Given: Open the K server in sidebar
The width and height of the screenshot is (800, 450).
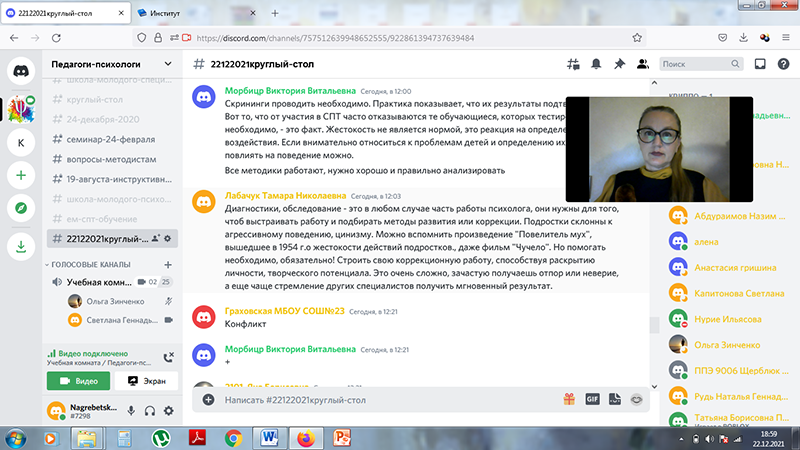Looking at the screenshot, I should pyautogui.click(x=21, y=142).
